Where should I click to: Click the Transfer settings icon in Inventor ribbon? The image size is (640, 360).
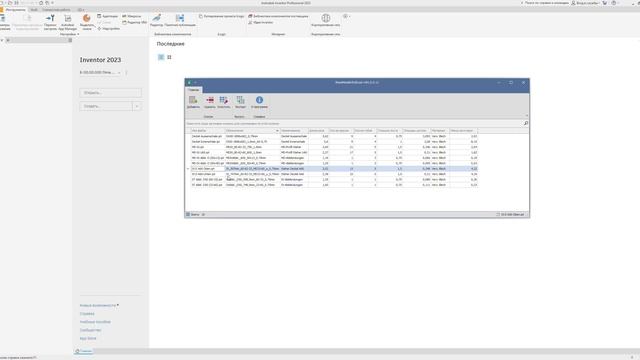50,18
